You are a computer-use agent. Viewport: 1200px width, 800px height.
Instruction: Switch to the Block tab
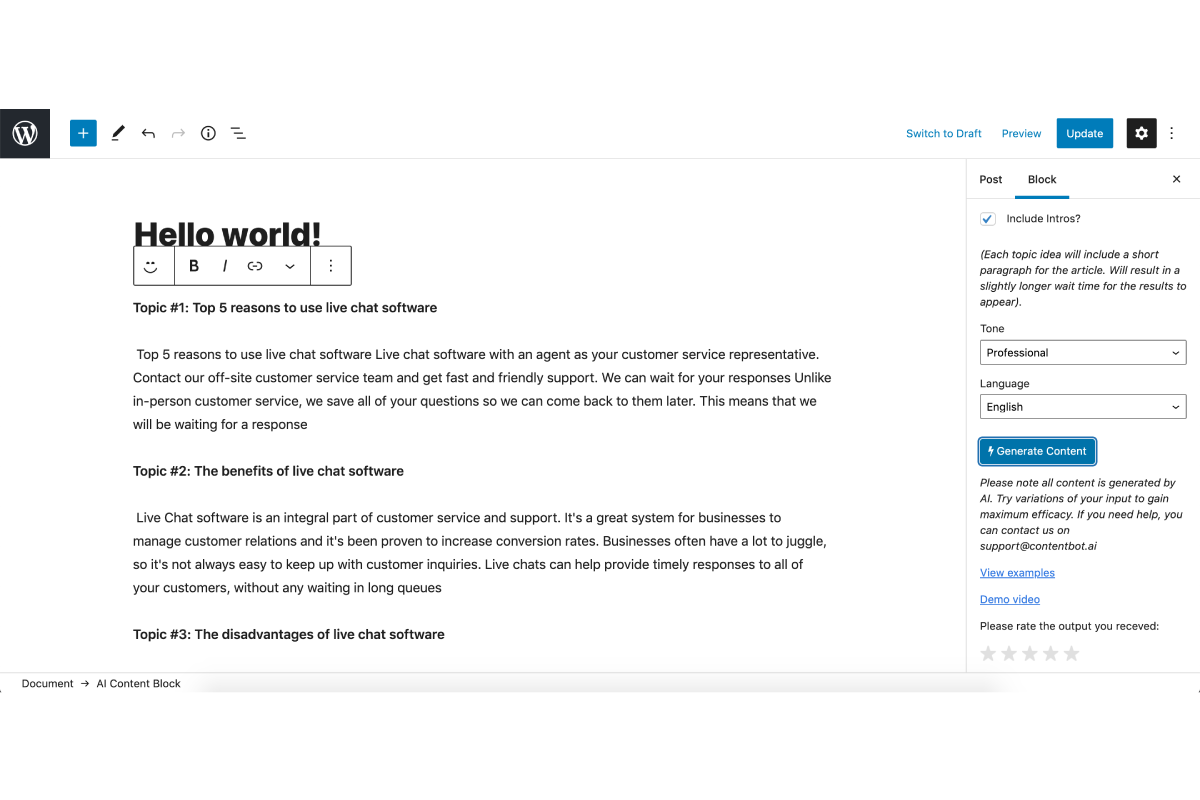tap(1042, 179)
